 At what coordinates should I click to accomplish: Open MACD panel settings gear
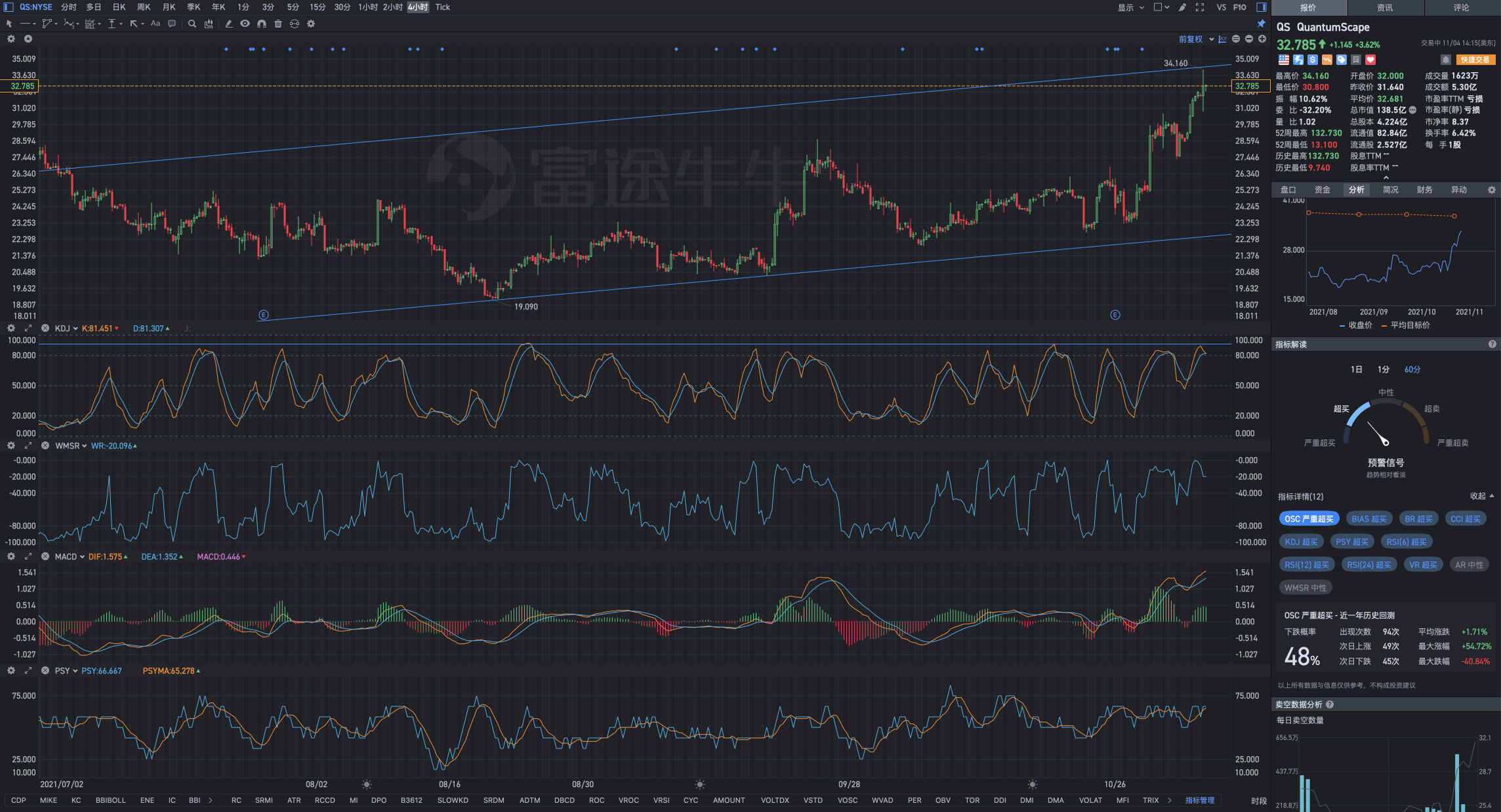(x=11, y=556)
